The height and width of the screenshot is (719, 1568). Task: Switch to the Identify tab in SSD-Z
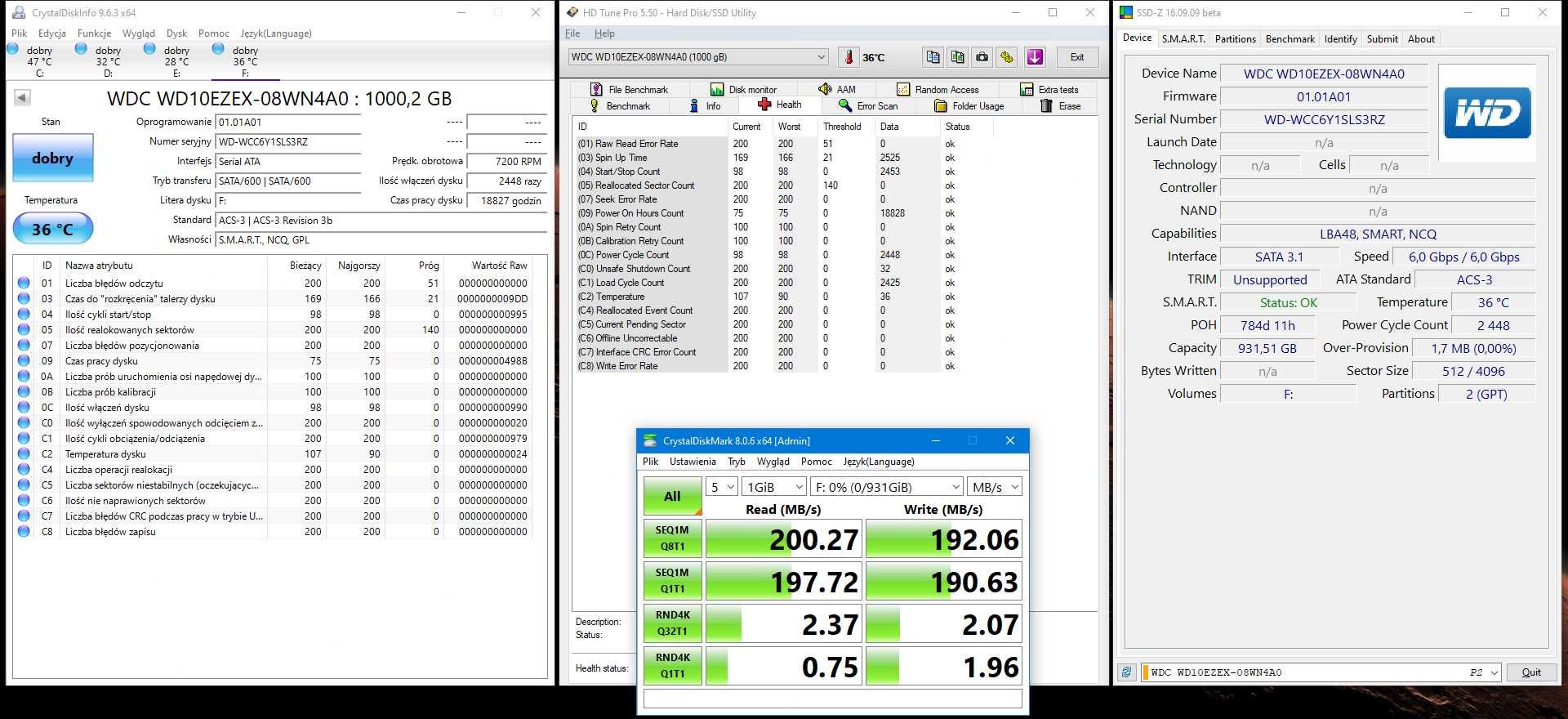click(x=1340, y=39)
